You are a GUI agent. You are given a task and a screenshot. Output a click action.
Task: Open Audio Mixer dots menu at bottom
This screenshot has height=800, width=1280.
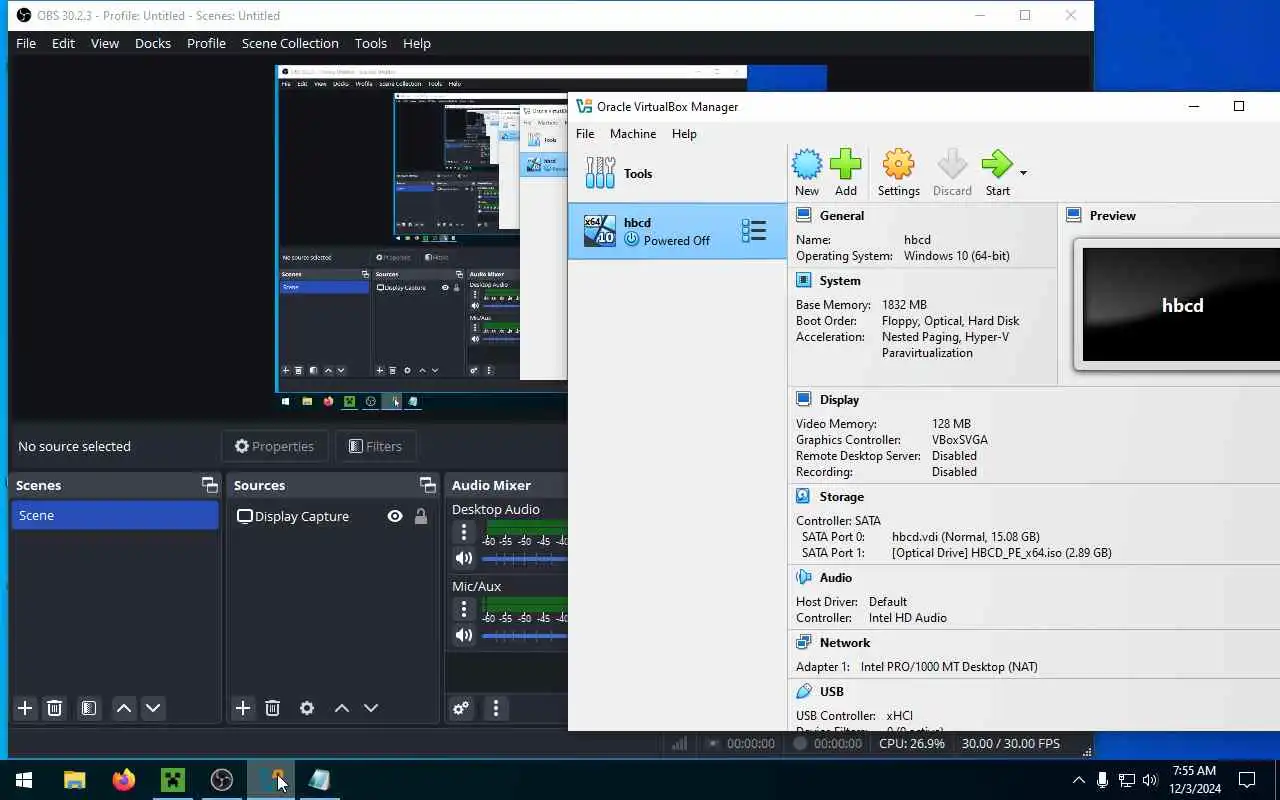[496, 708]
